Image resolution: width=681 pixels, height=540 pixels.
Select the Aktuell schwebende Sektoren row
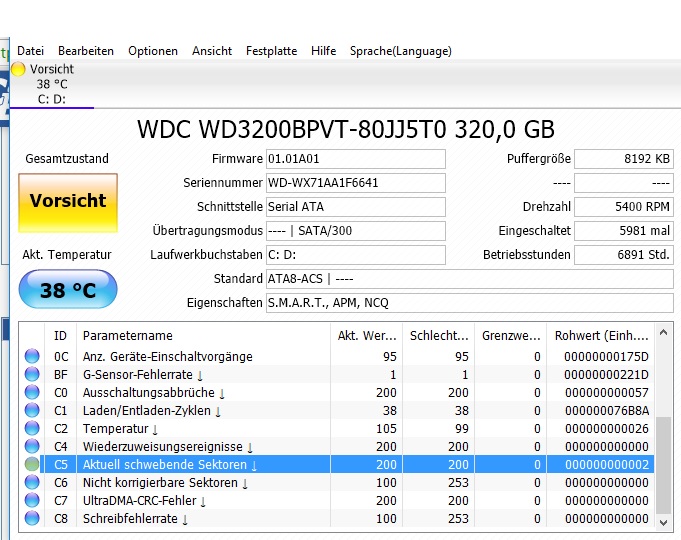pyautogui.click(x=337, y=465)
